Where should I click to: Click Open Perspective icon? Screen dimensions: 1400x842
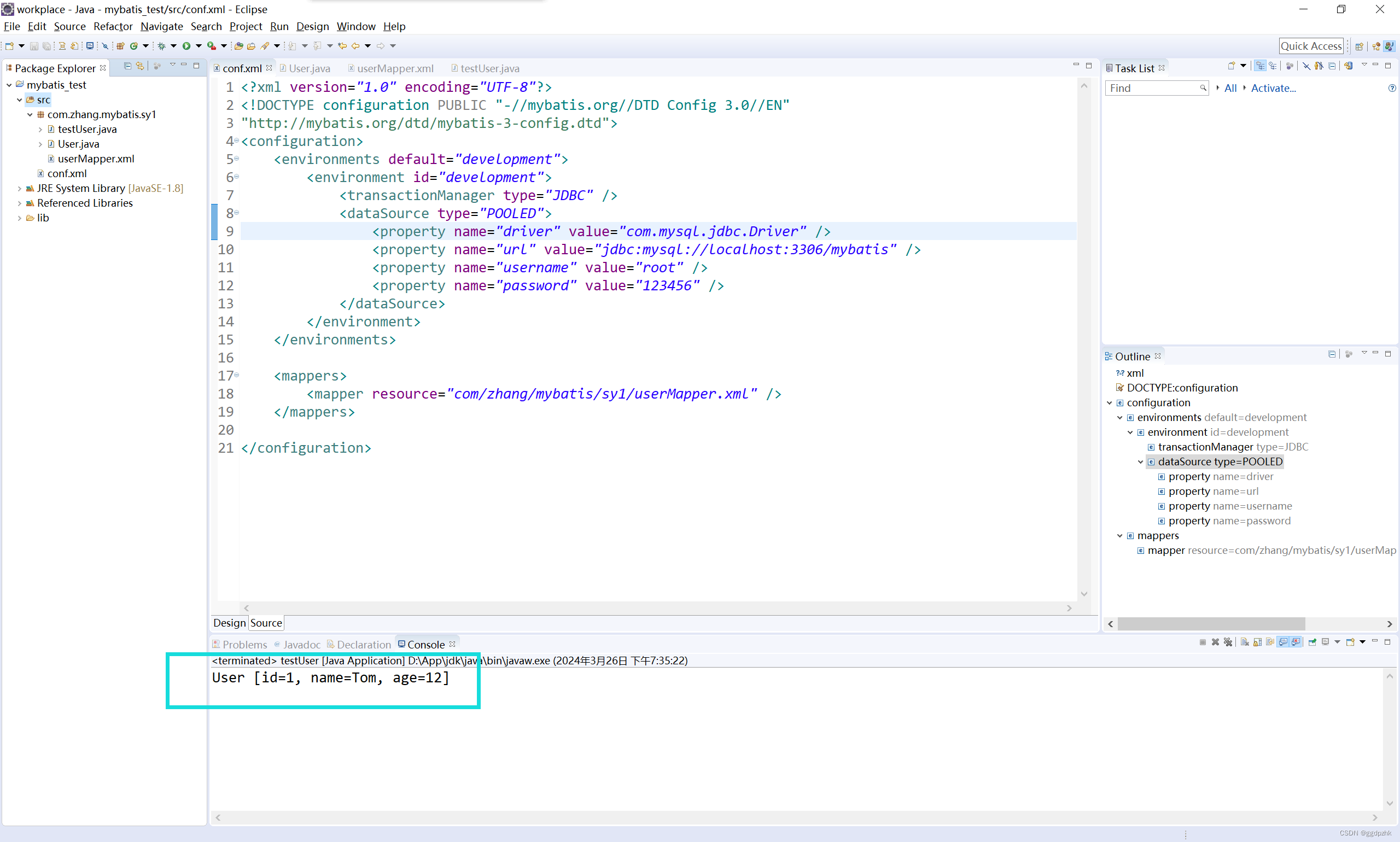click(1359, 46)
